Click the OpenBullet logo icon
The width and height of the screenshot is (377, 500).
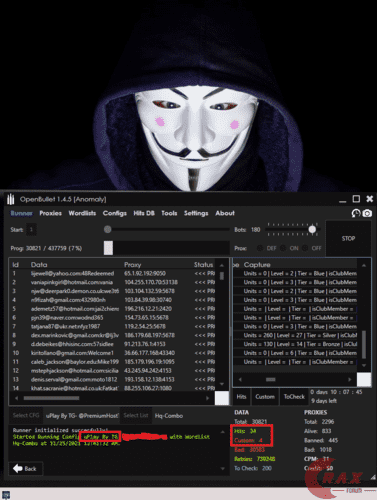(x=11, y=199)
